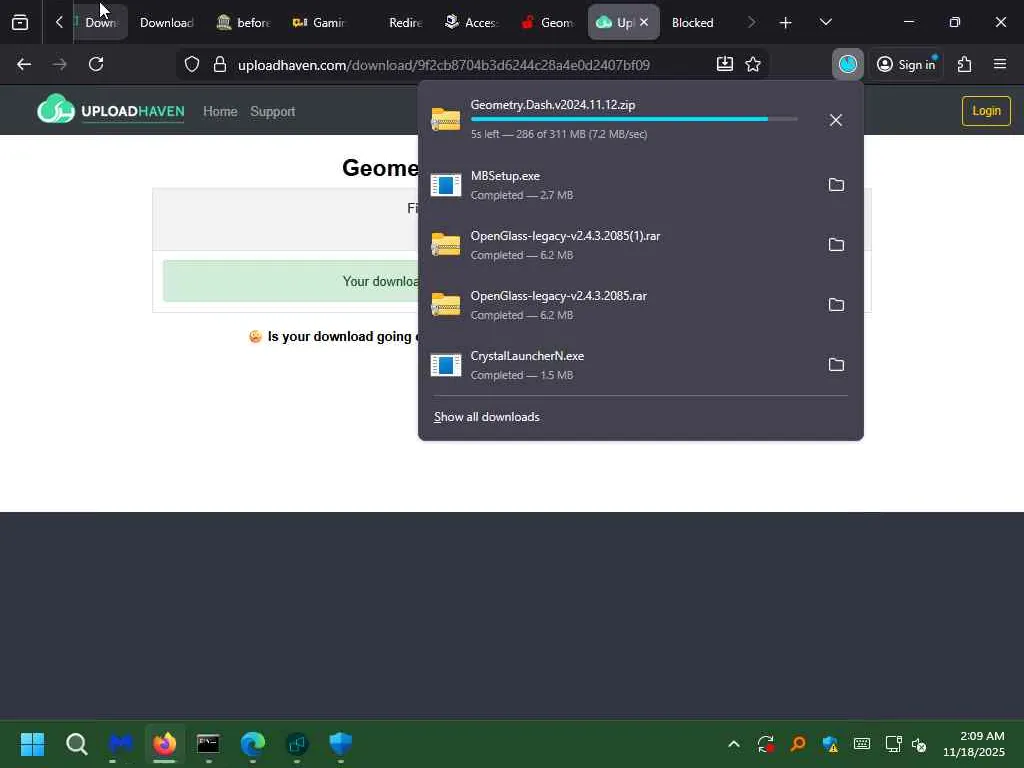Open the Firefox application menu
The width and height of the screenshot is (1024, 768).
1000,64
